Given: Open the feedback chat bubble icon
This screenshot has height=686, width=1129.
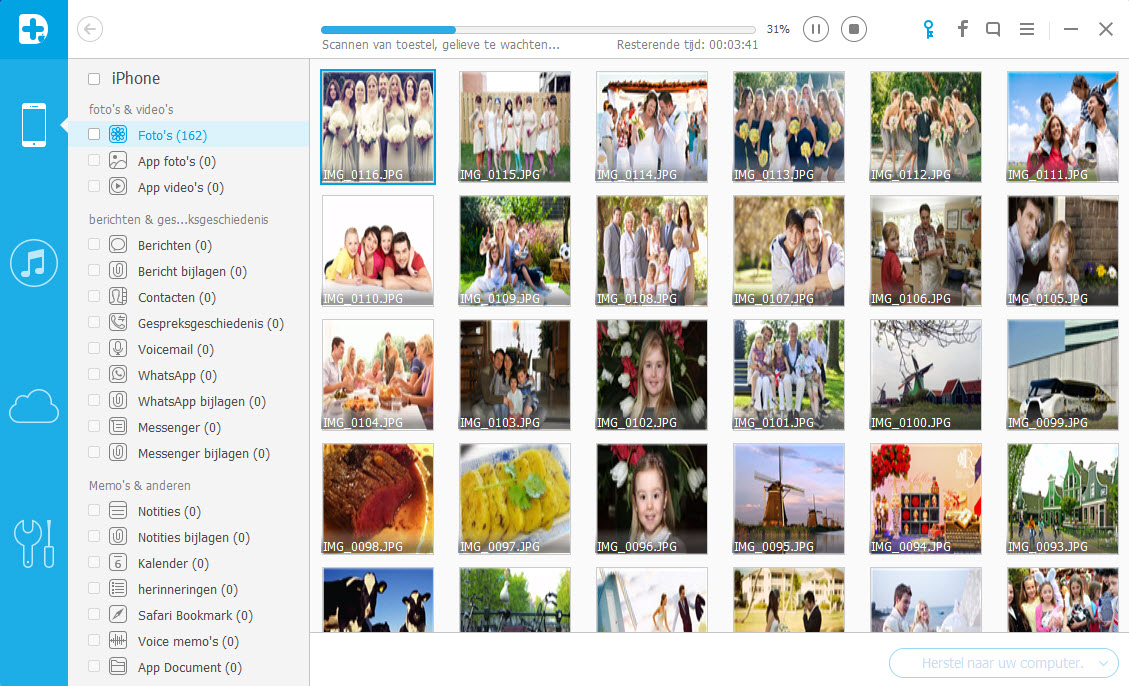Looking at the screenshot, I should tap(993, 29).
